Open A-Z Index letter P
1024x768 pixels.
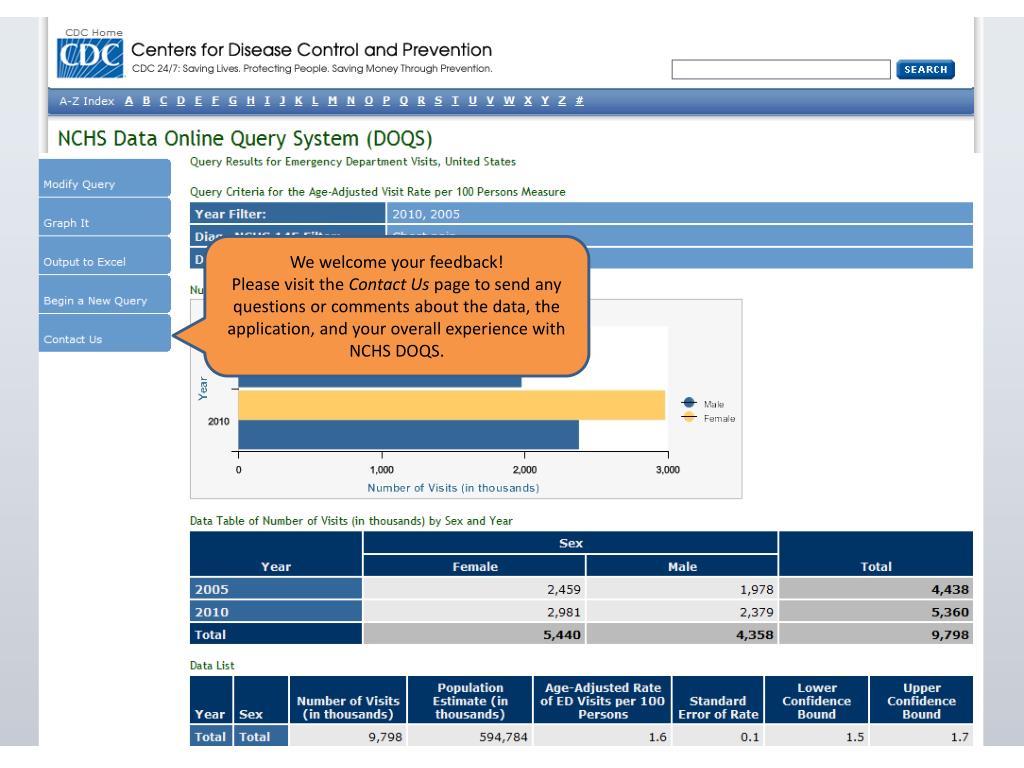pos(386,101)
